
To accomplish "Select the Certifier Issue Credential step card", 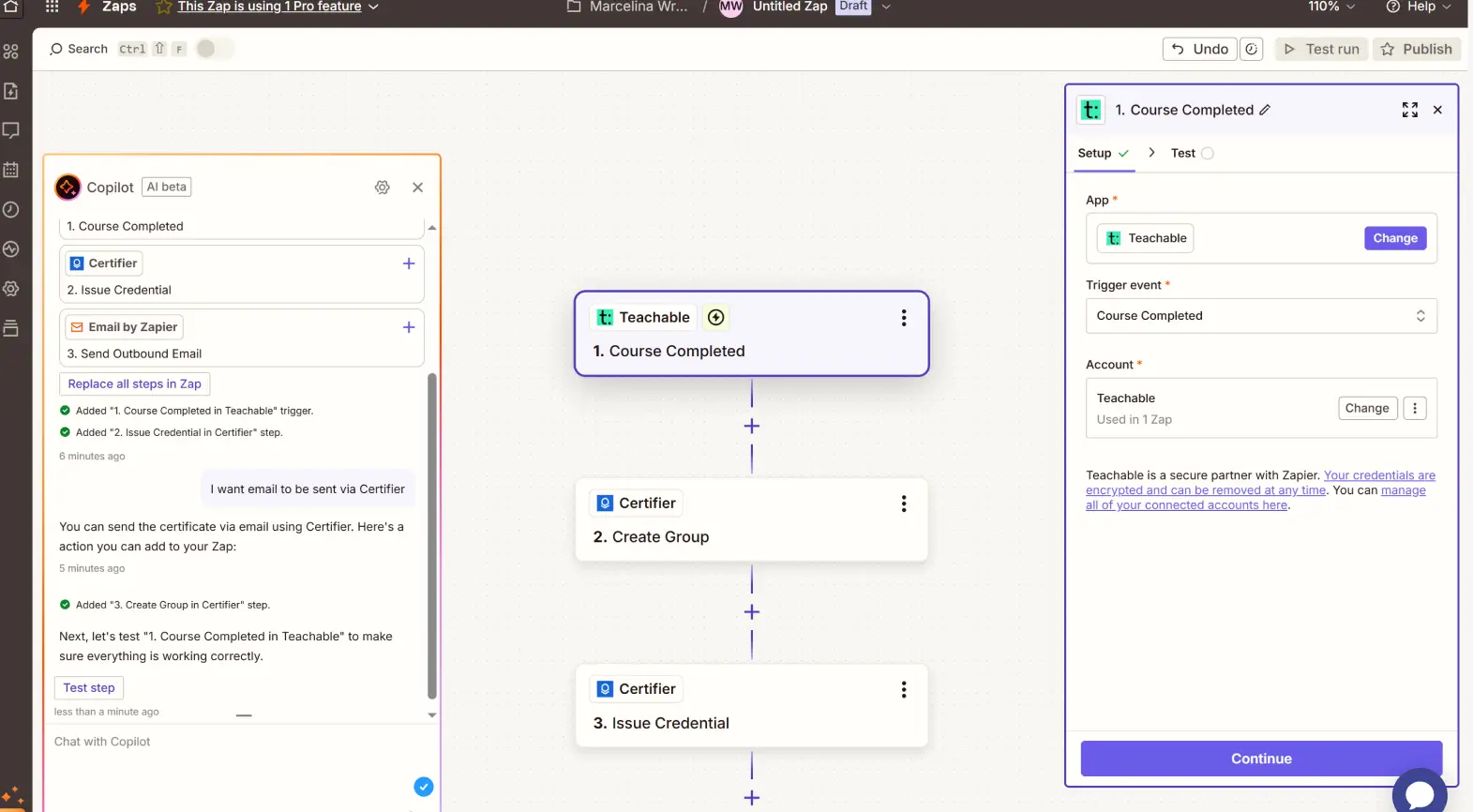I will (751, 706).
